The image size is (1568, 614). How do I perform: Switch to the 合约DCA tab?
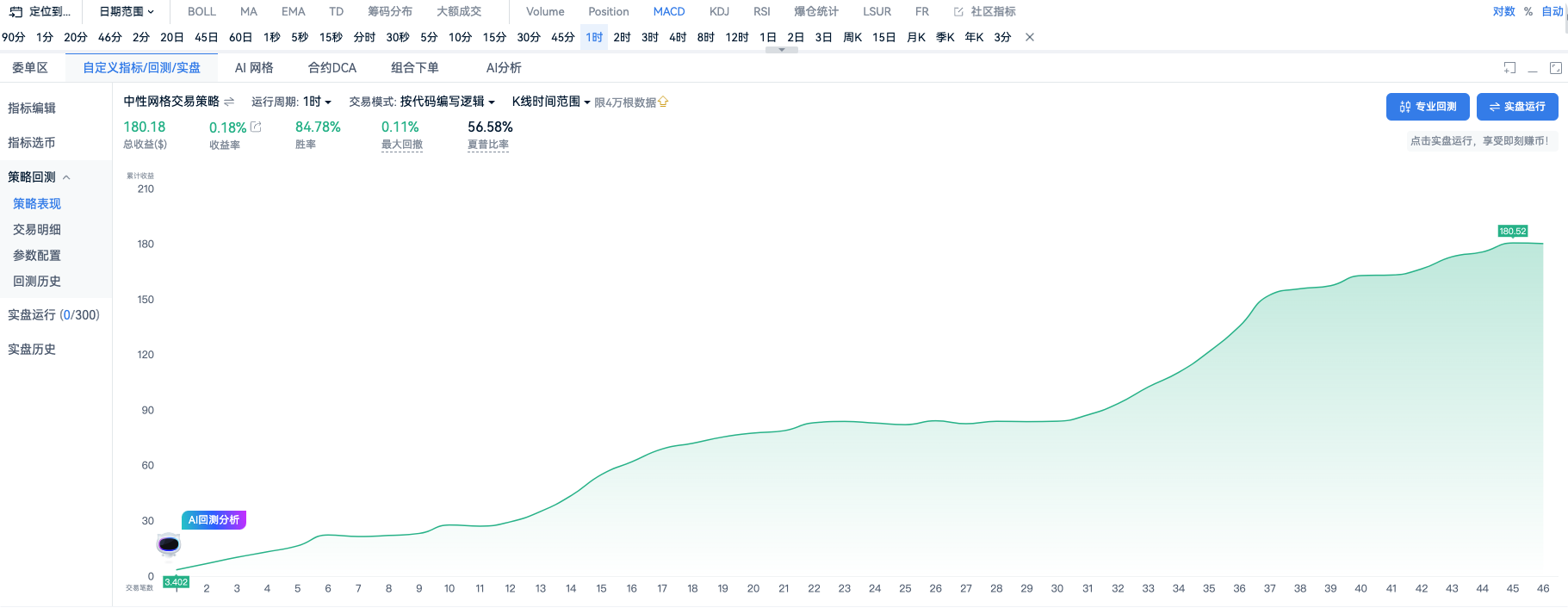(x=332, y=68)
